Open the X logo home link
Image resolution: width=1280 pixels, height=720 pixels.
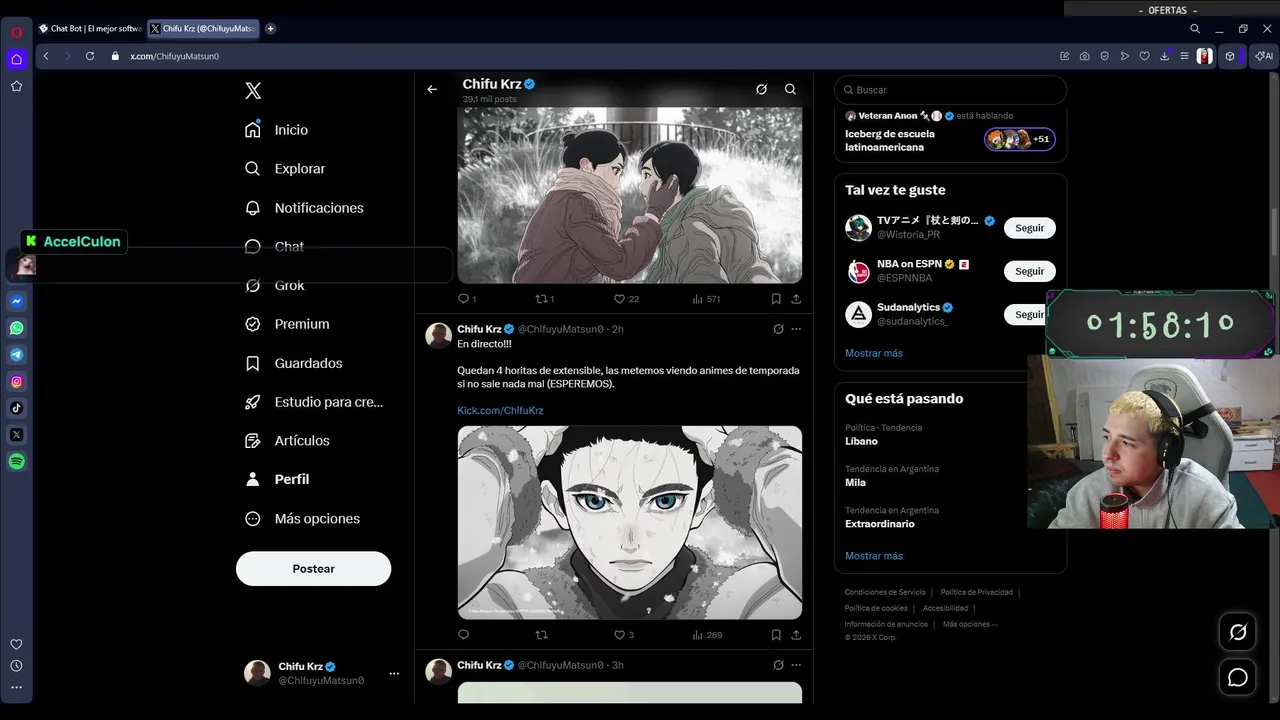tap(253, 91)
